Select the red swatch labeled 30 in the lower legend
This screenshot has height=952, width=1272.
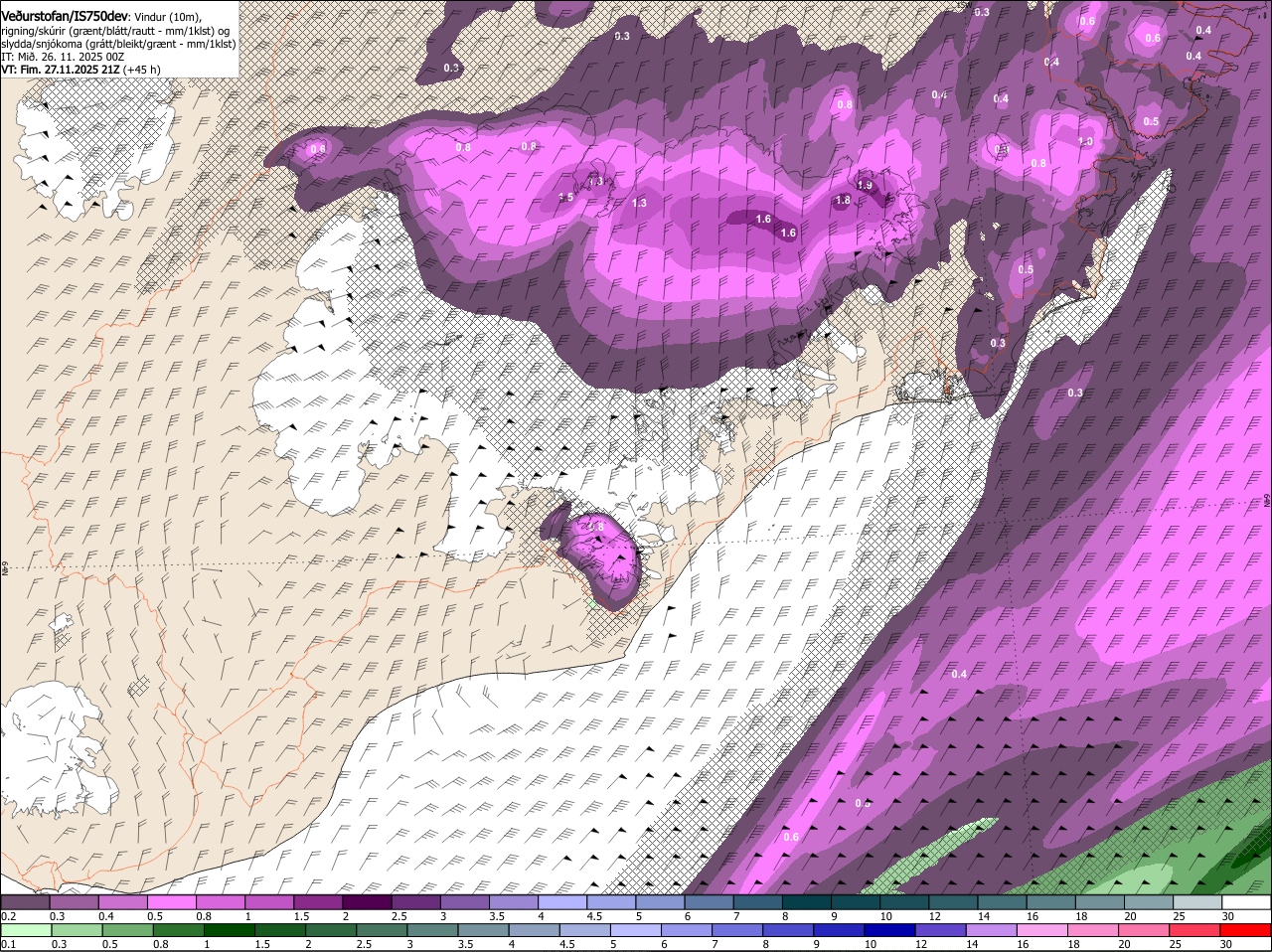pos(1245,930)
